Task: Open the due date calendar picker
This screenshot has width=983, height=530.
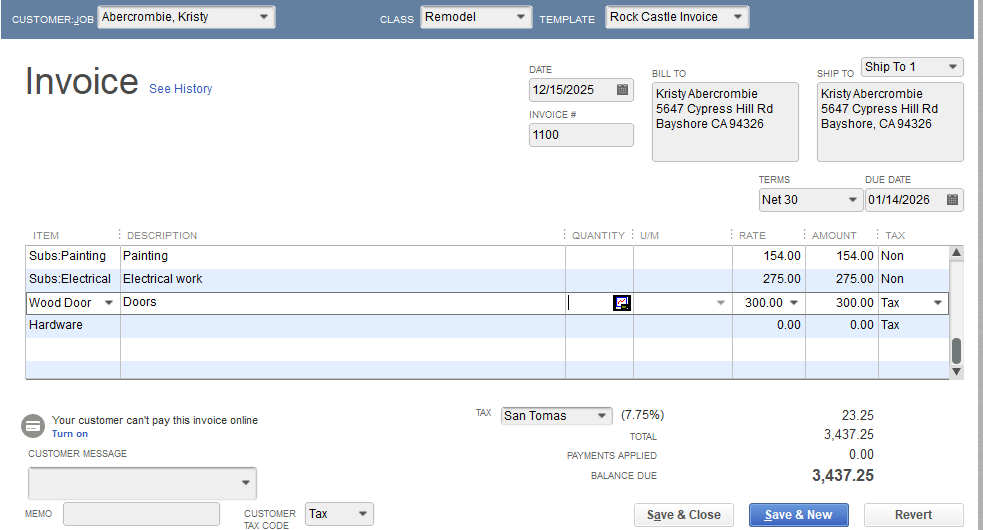Action: [952, 200]
